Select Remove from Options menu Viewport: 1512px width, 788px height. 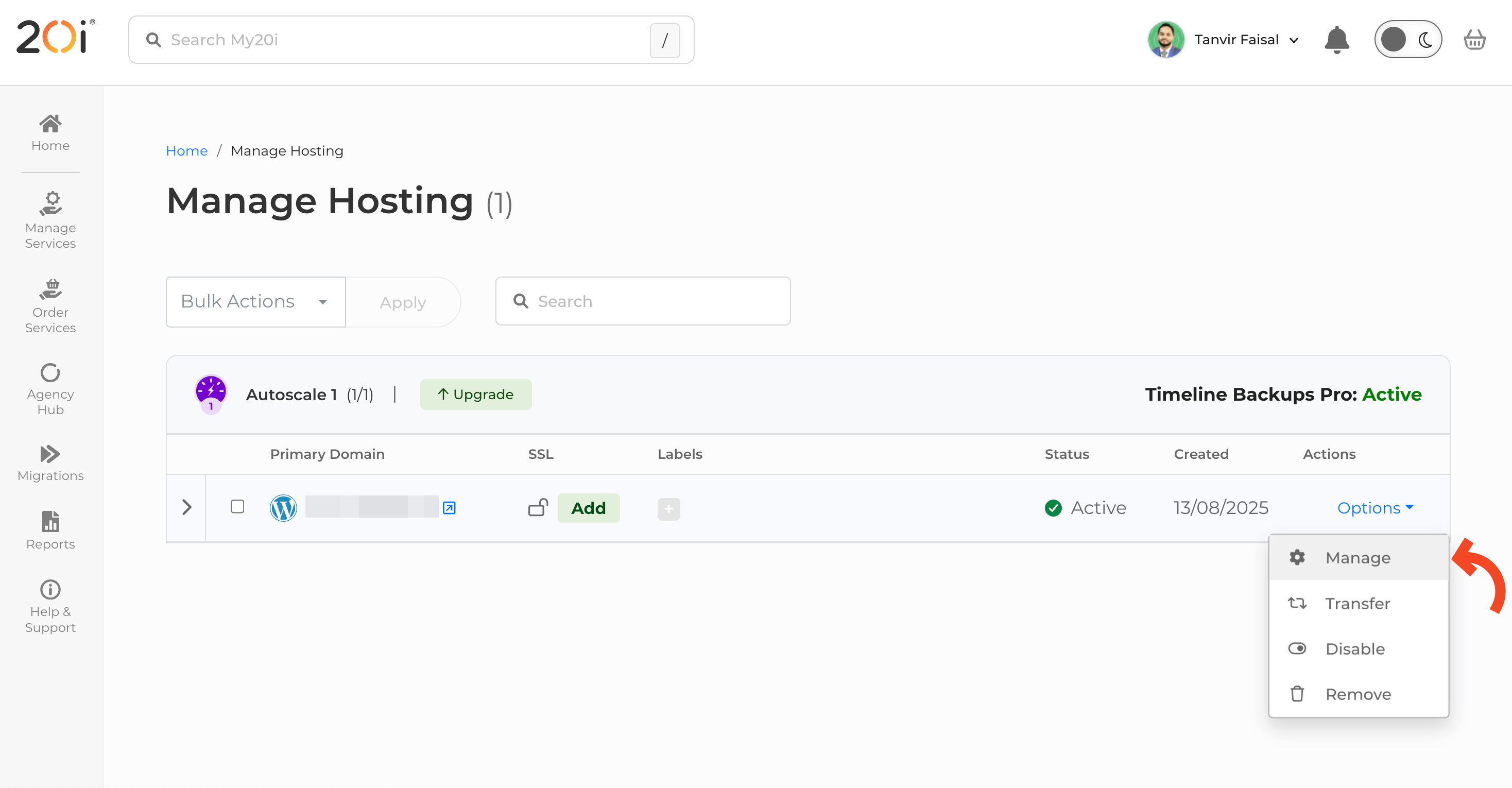tap(1358, 693)
